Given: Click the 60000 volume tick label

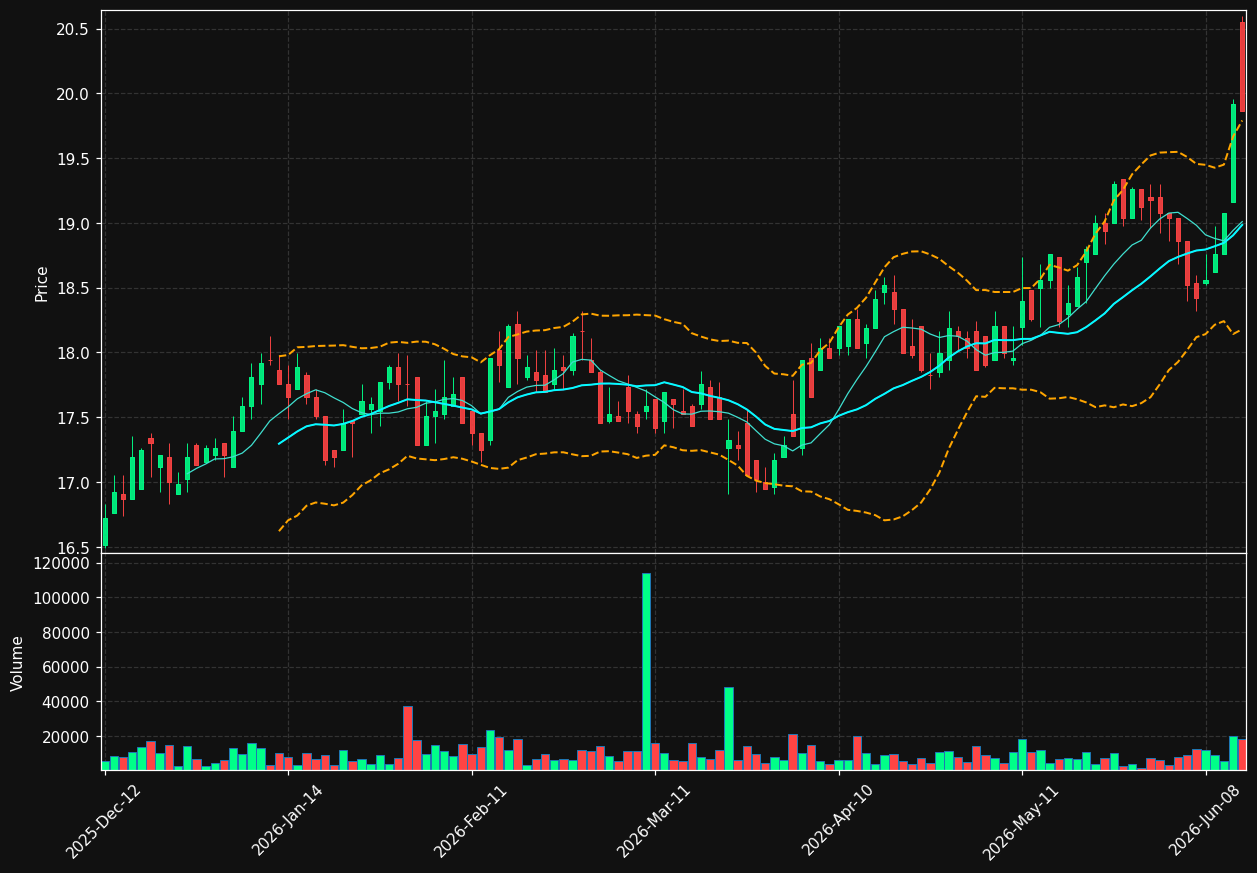Looking at the screenshot, I should click(x=66, y=668).
